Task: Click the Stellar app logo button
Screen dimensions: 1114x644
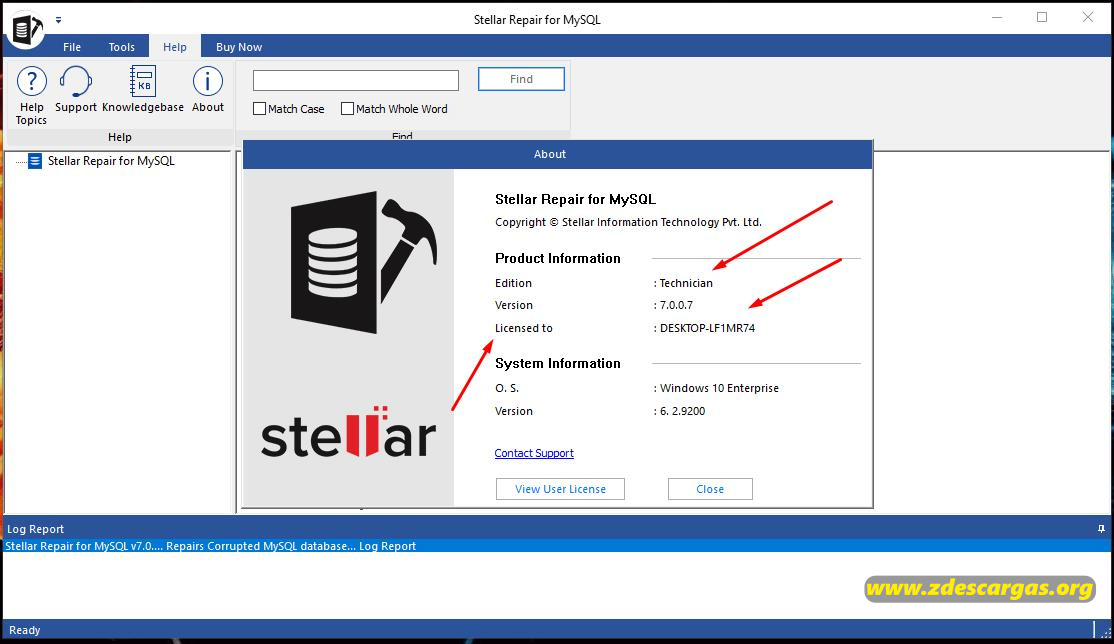Action: pos(26,30)
